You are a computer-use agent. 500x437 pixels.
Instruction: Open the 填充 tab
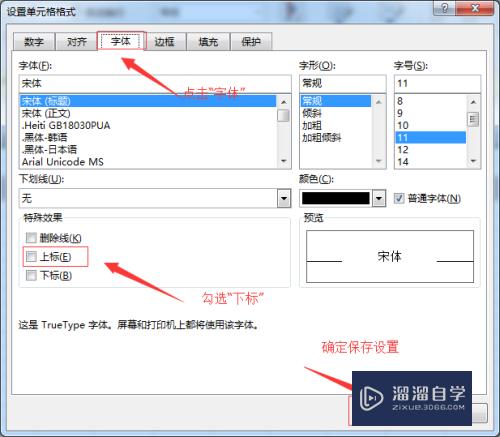coord(208,42)
